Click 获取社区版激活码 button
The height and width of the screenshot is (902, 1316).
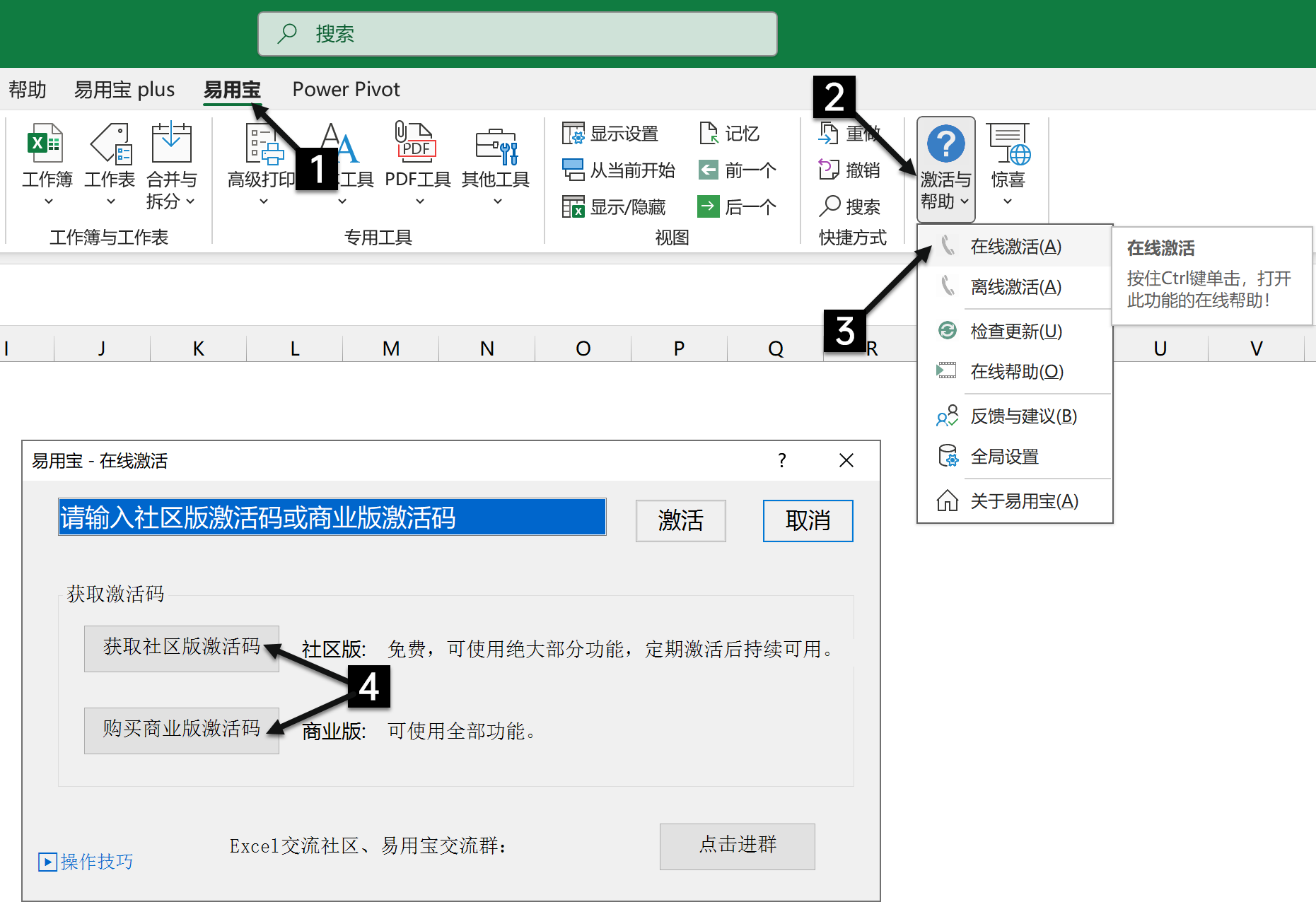click(182, 648)
